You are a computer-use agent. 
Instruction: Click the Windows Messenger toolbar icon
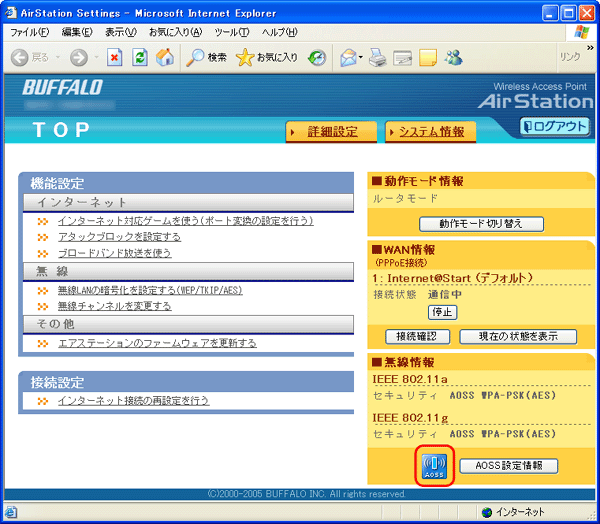point(453,58)
